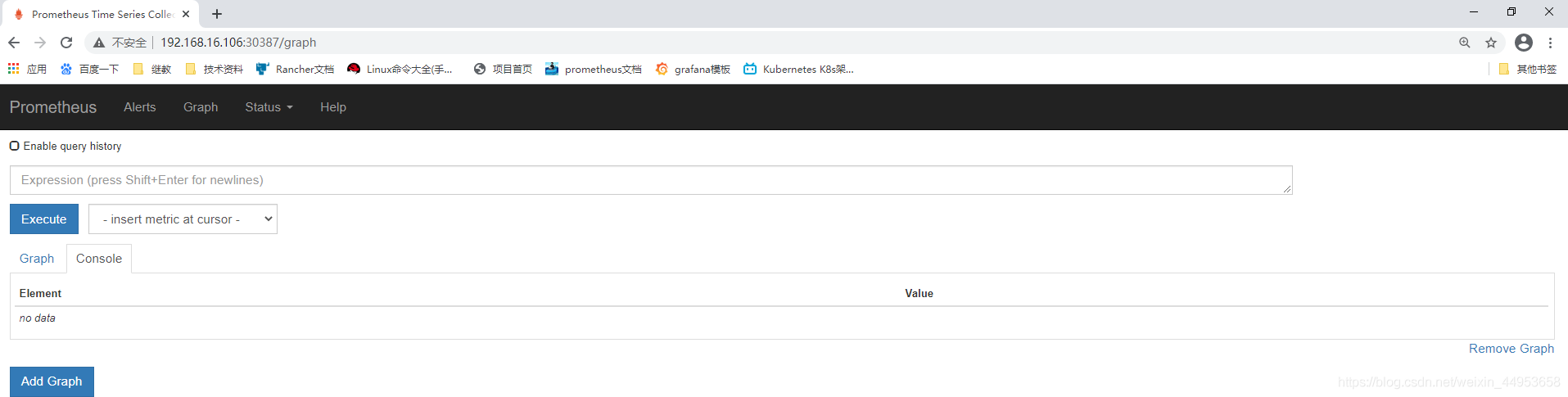The width and height of the screenshot is (1568, 397).
Task: Grab the expression box resize handle
Action: point(1287,189)
